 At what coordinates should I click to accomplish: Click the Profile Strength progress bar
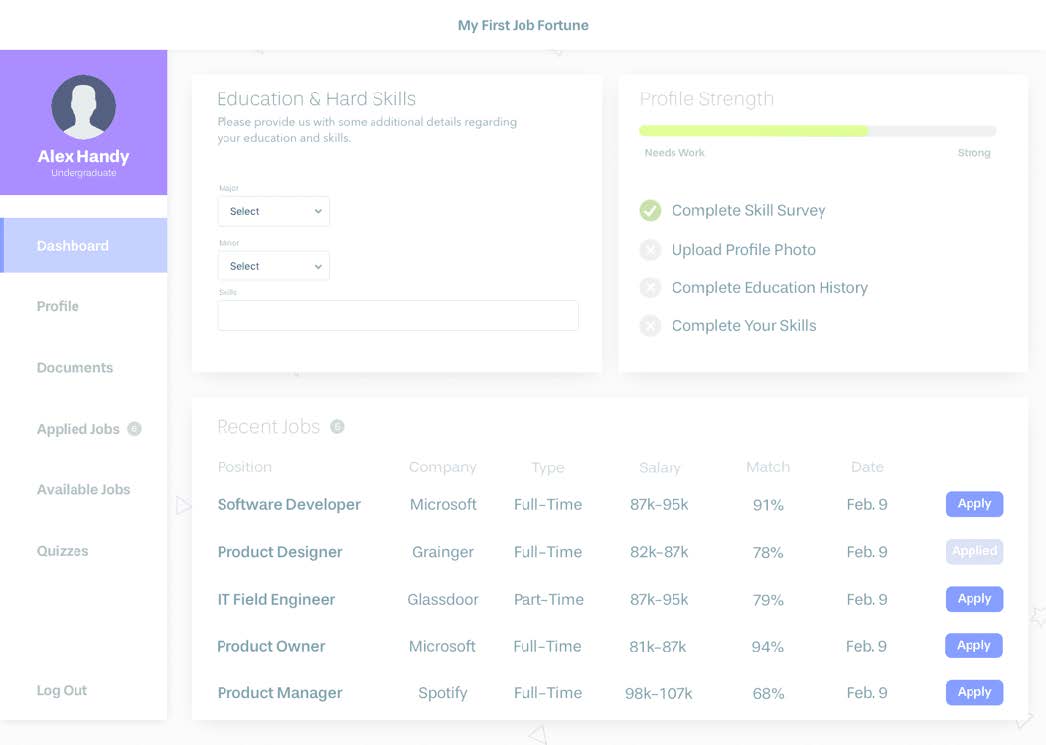[817, 131]
